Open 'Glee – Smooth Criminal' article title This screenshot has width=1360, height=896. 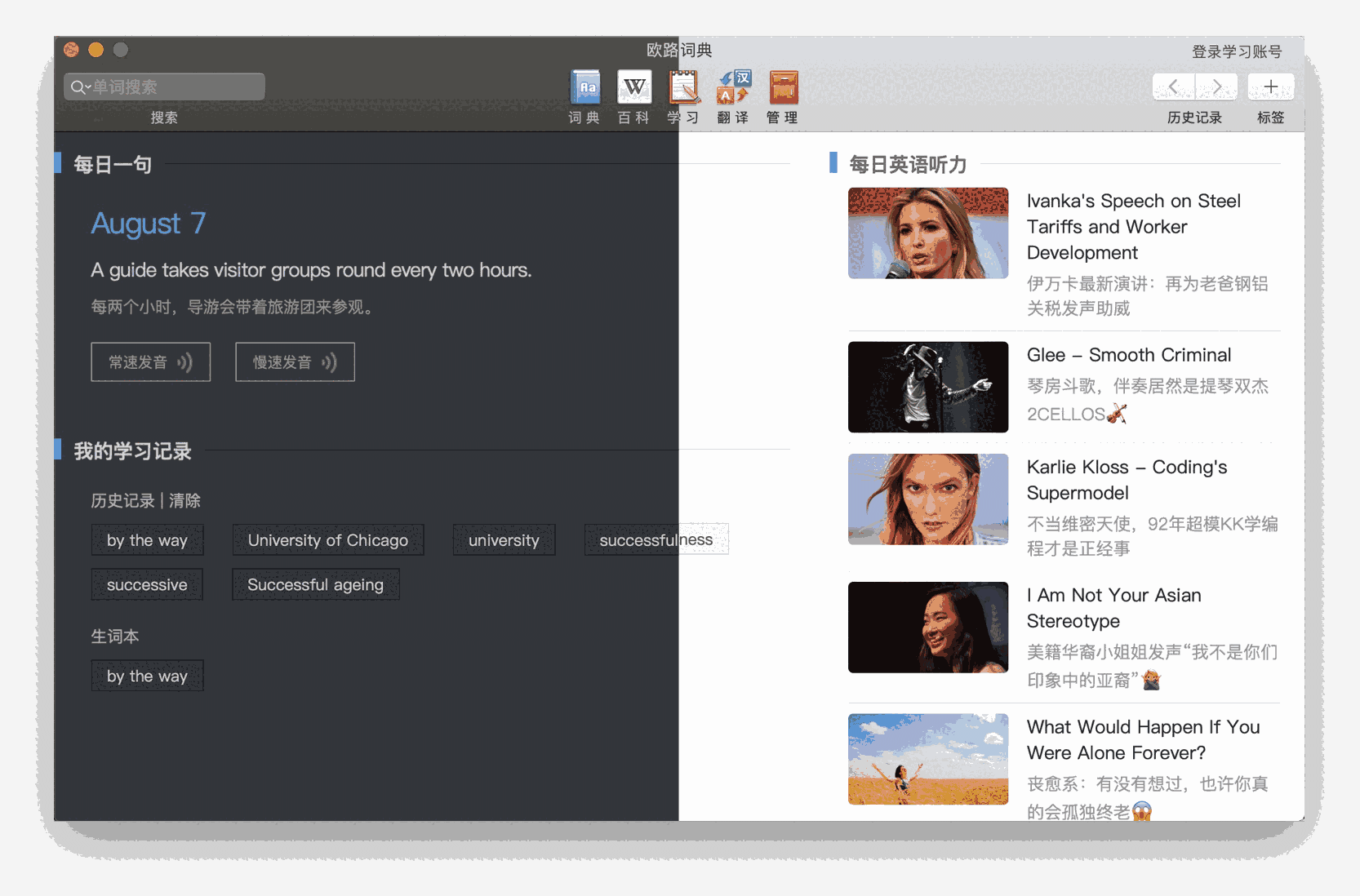1128,355
